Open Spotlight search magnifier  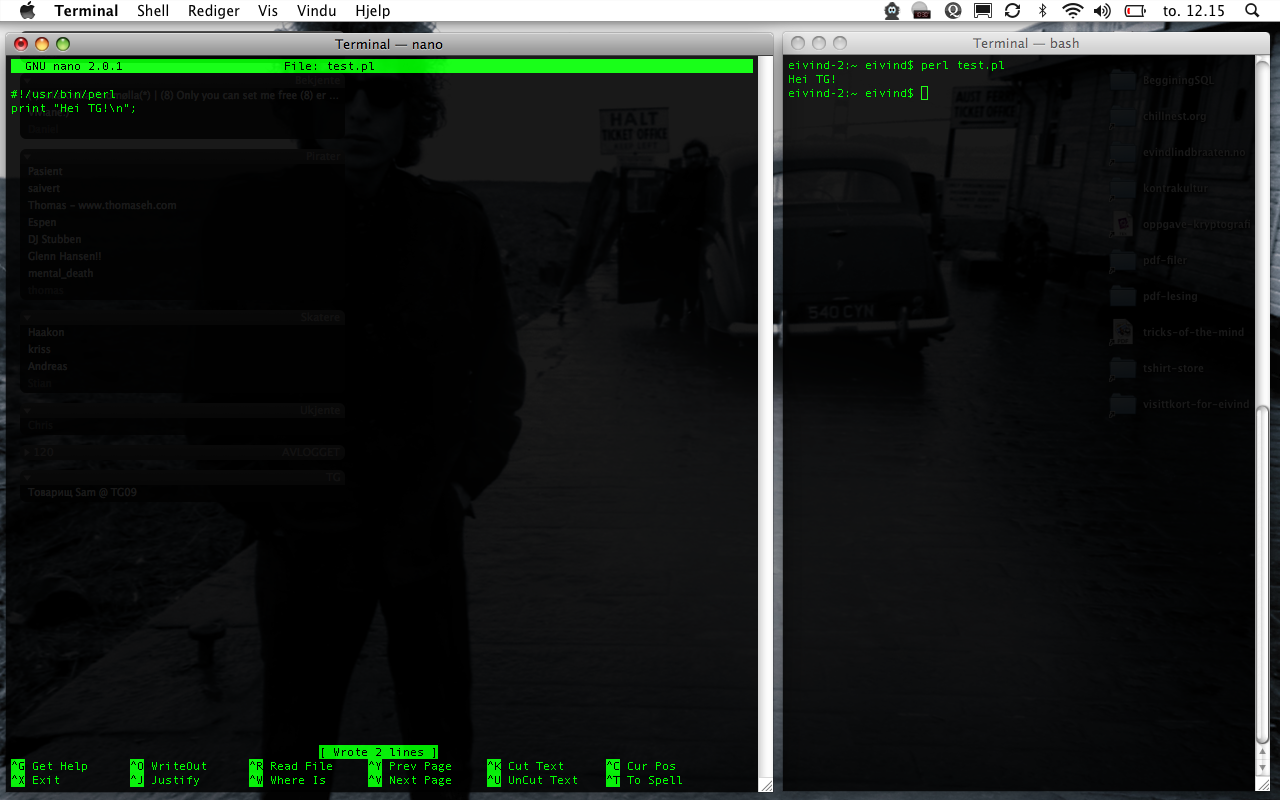click(1252, 11)
